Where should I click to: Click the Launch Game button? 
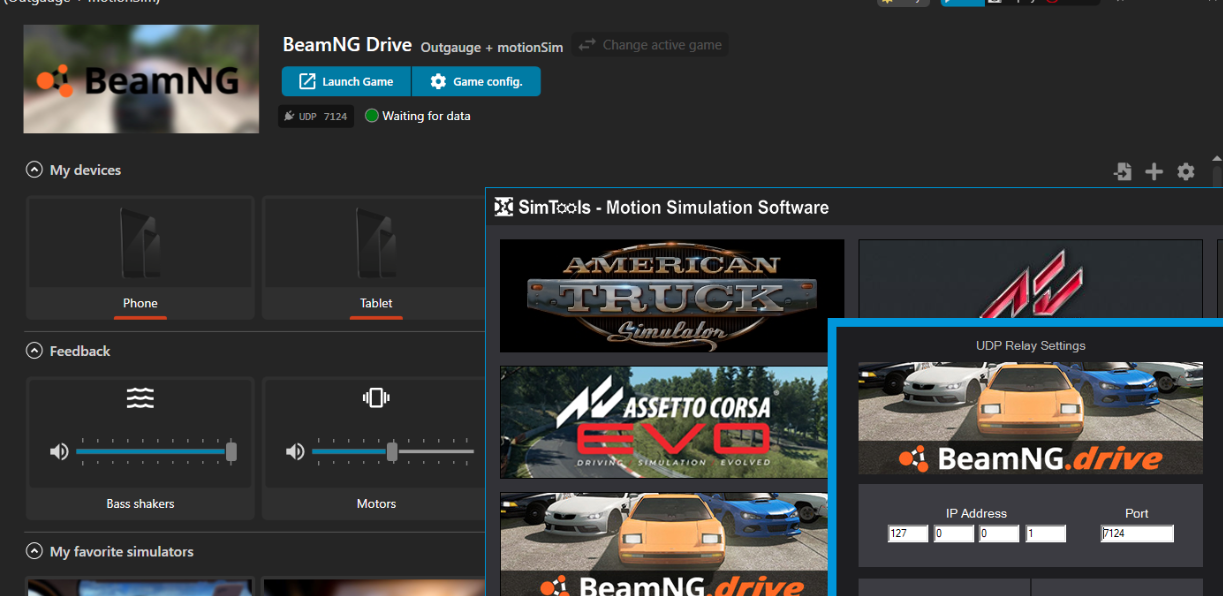(x=346, y=82)
